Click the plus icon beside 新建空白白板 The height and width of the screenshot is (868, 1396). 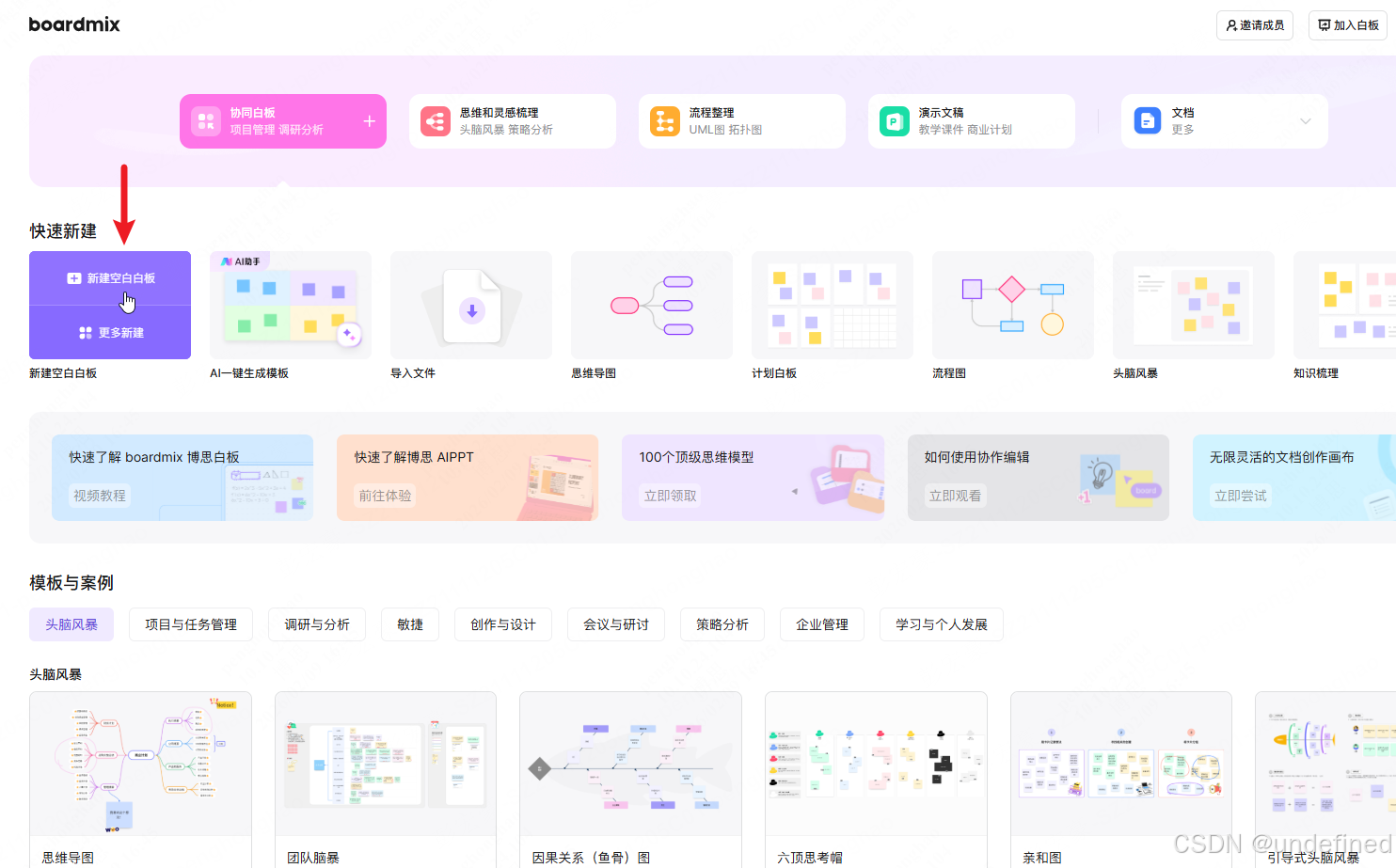[74, 278]
